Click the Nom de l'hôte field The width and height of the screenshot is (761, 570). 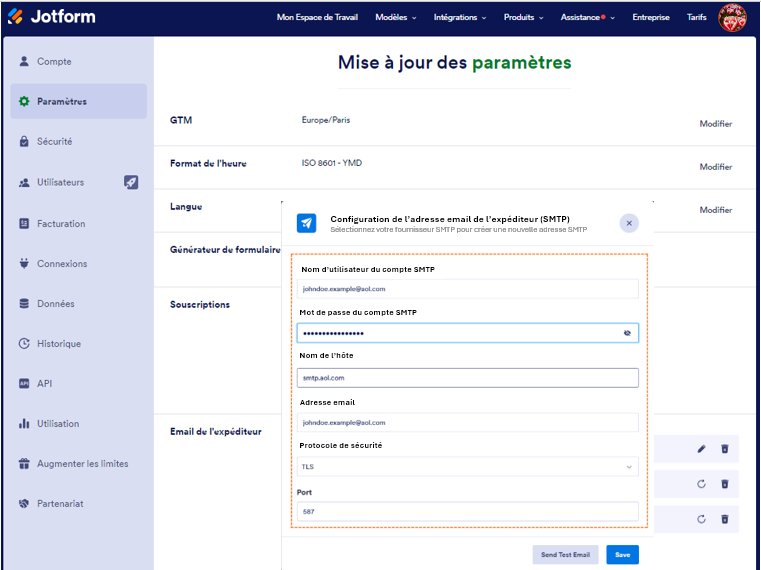[467, 378]
